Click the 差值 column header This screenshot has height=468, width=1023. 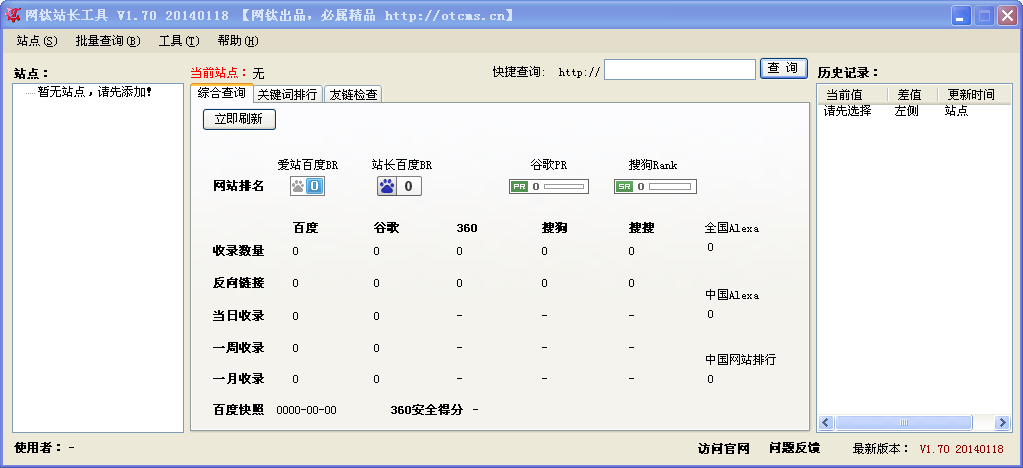[x=912, y=95]
